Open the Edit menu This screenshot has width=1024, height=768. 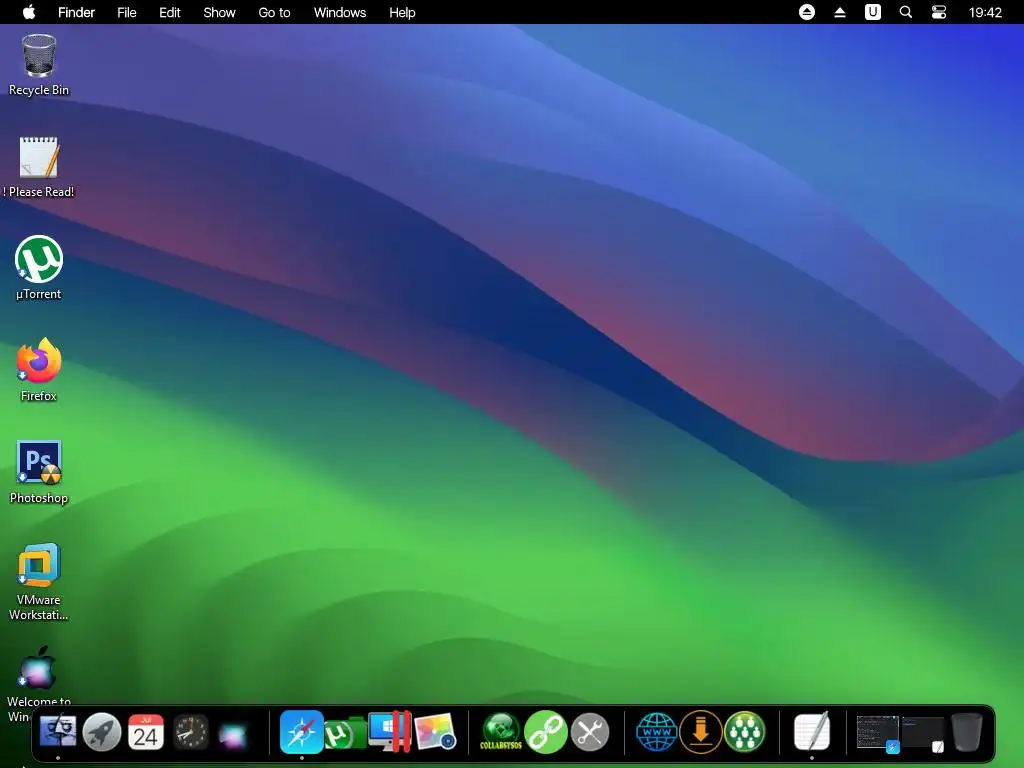point(170,12)
